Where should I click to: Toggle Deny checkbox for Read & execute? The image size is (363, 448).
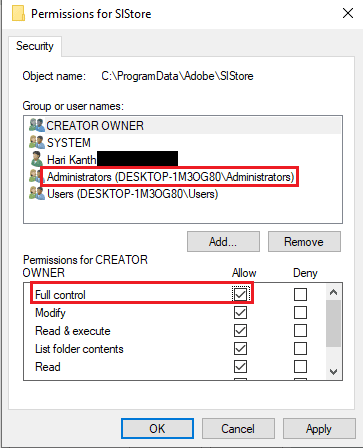[x=300, y=331]
